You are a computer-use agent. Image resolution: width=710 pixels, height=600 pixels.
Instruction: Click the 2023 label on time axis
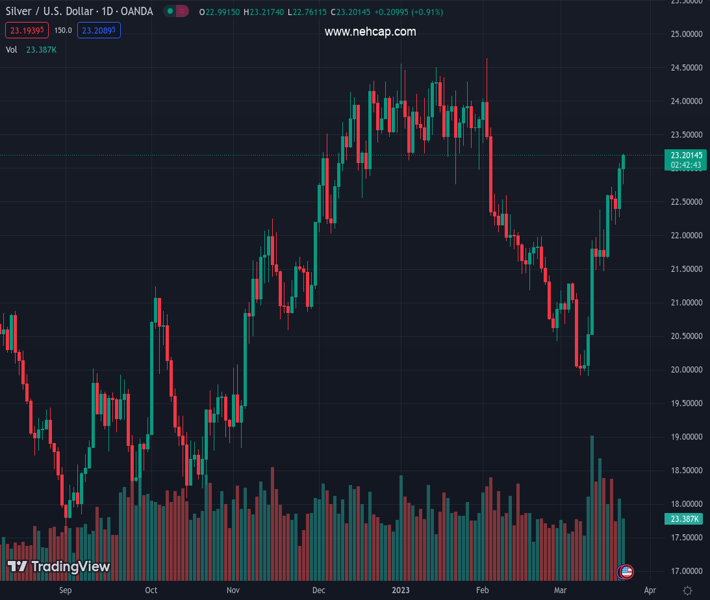click(402, 591)
